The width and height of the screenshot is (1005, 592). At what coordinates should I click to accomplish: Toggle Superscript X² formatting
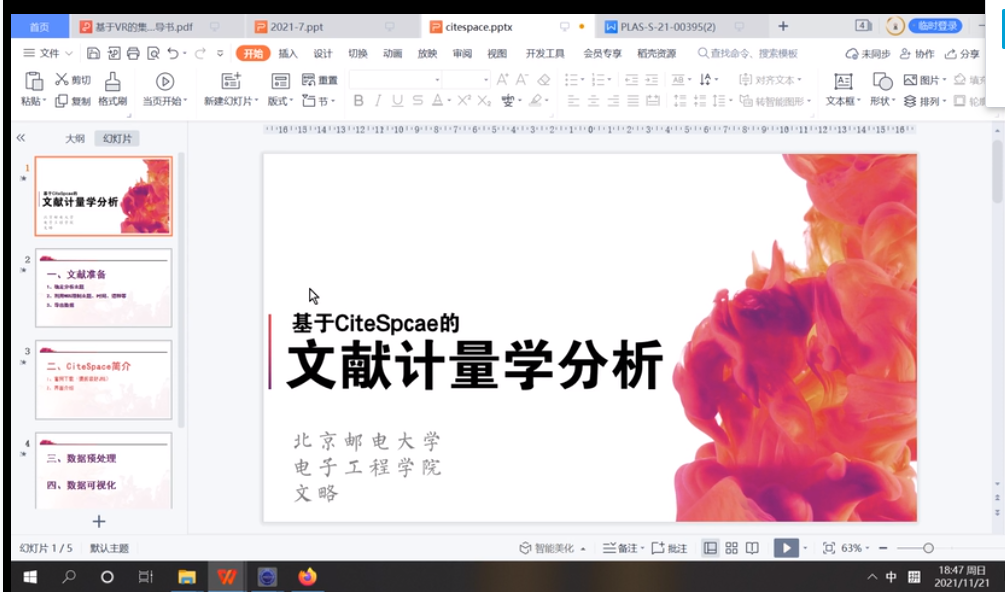464,101
